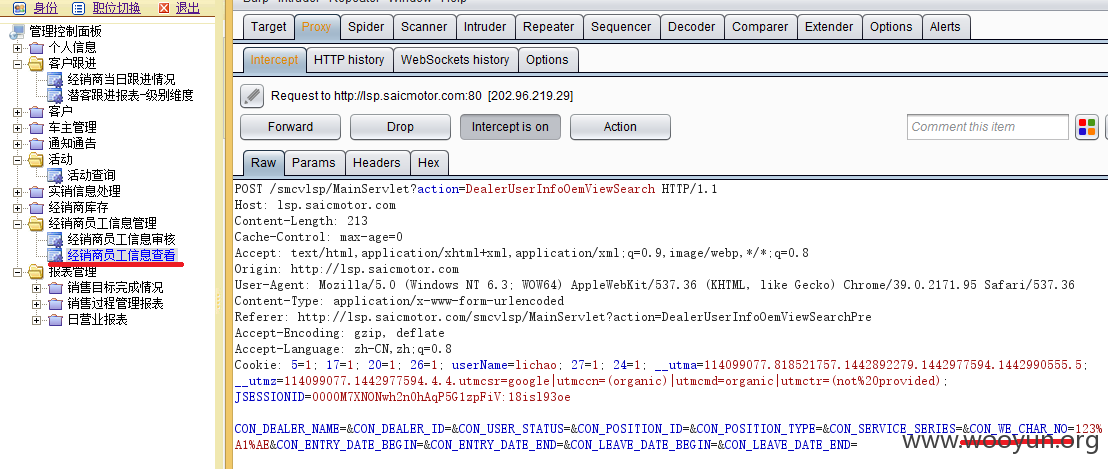The width and height of the screenshot is (1108, 469).
Task: Expand the 车主管理 tree node
Action: tap(18, 128)
